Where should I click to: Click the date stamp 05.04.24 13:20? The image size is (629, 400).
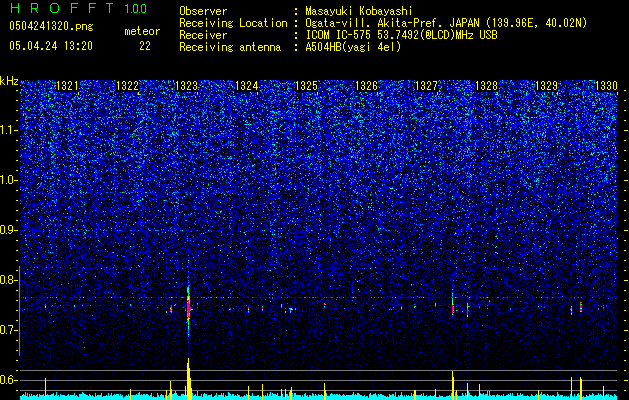point(51,46)
